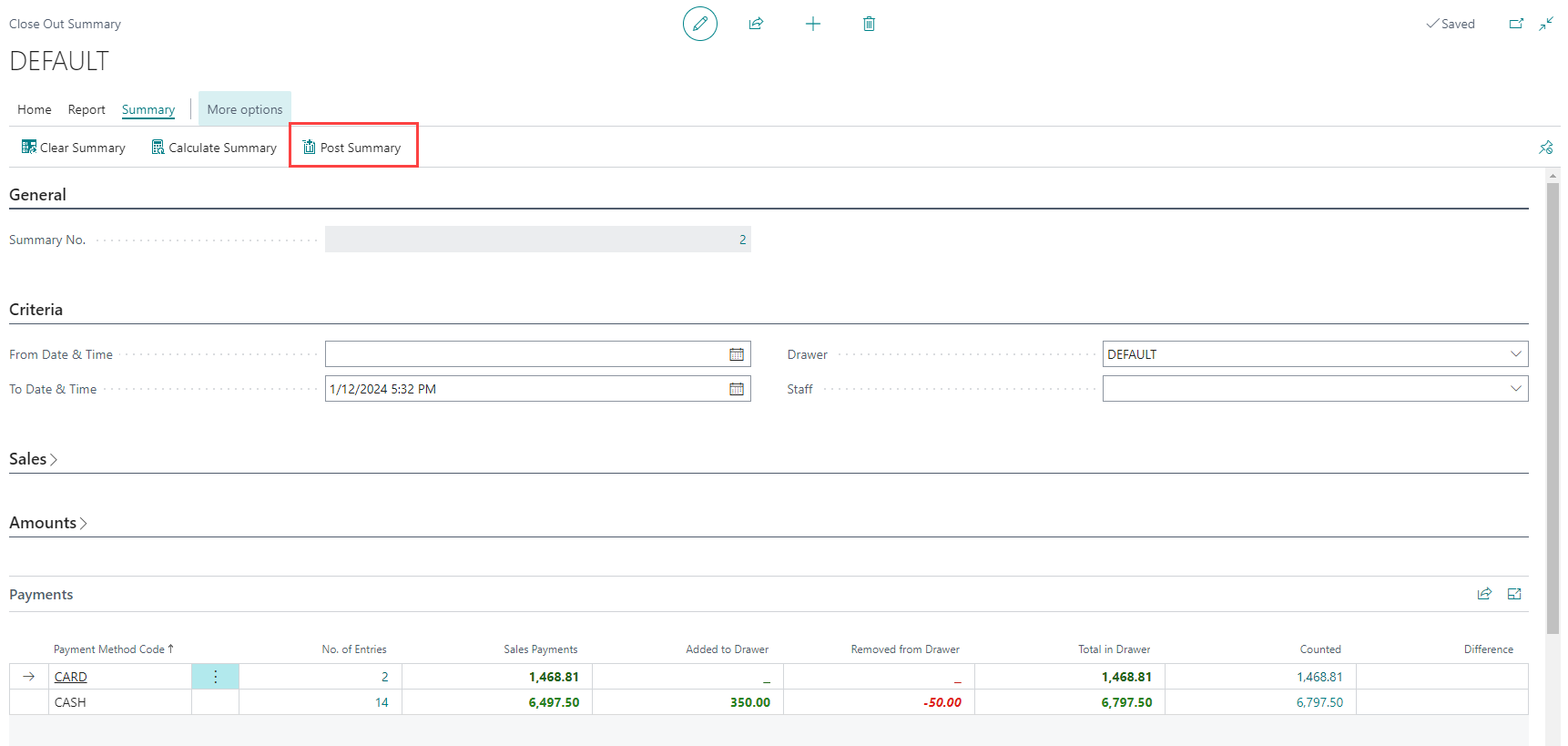This screenshot has height=746, width=1568.
Task: Click the trash can delete icon
Action: tap(869, 24)
